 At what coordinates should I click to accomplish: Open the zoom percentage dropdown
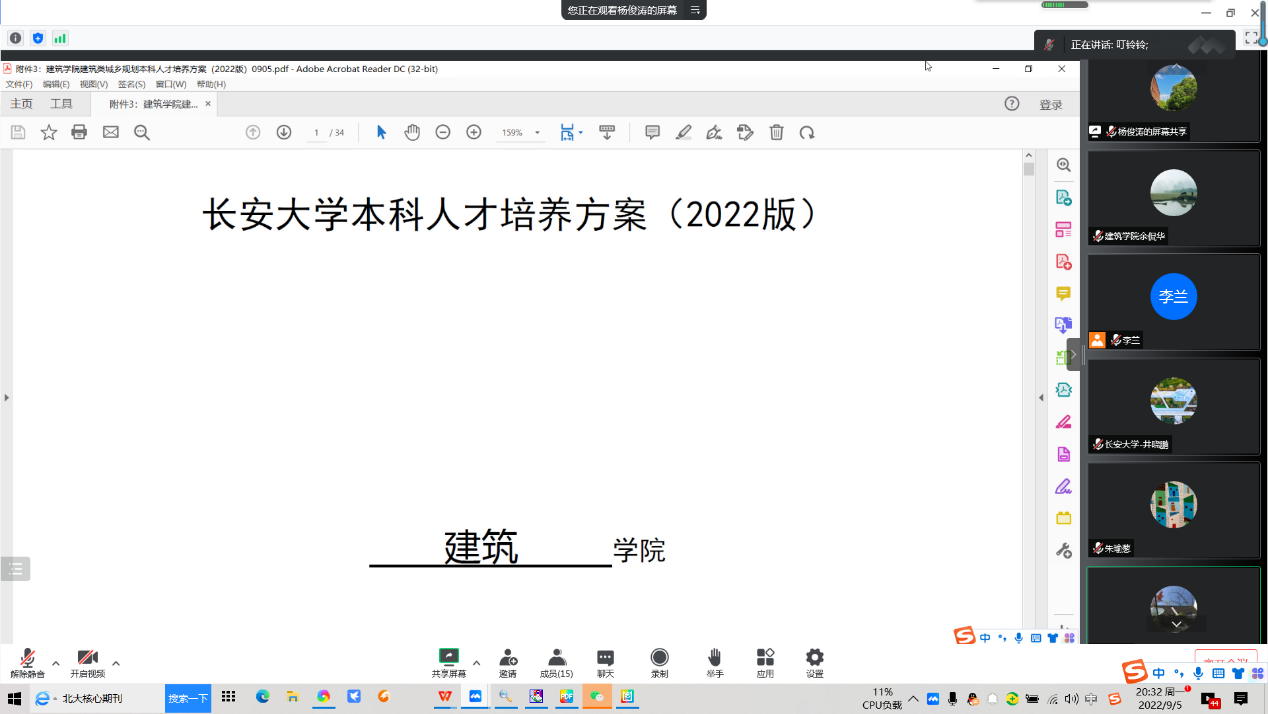pos(537,133)
